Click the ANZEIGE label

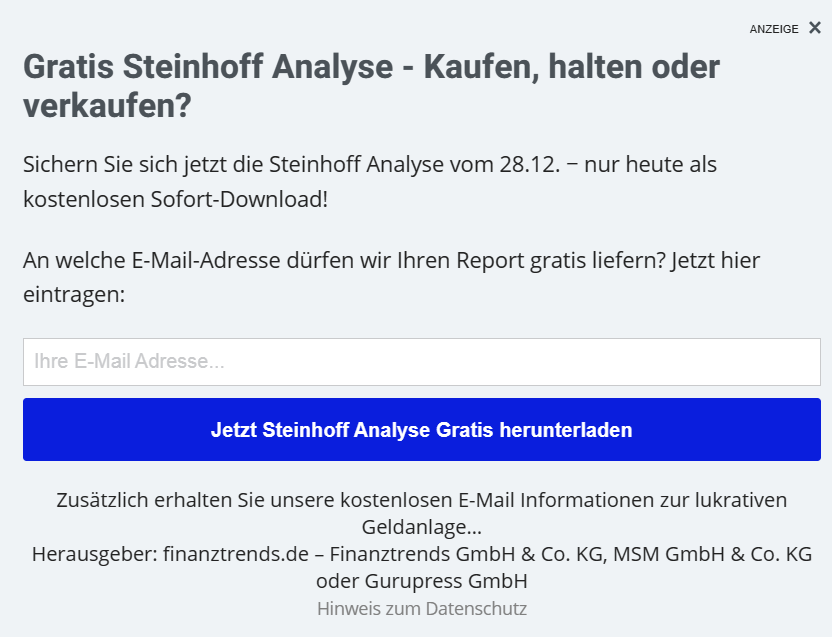773,29
